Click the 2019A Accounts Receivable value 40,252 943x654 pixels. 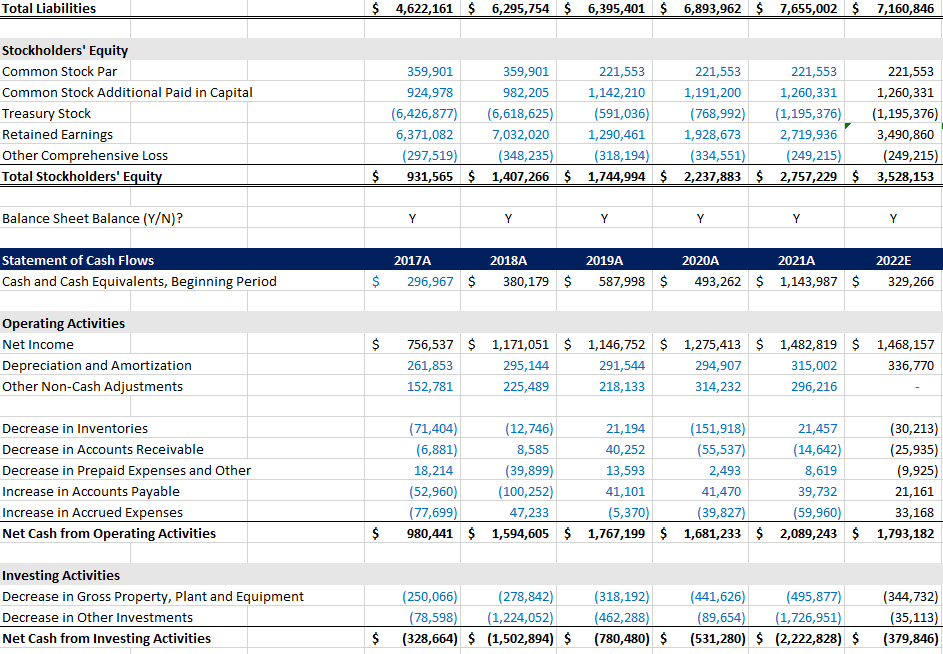tap(625, 449)
